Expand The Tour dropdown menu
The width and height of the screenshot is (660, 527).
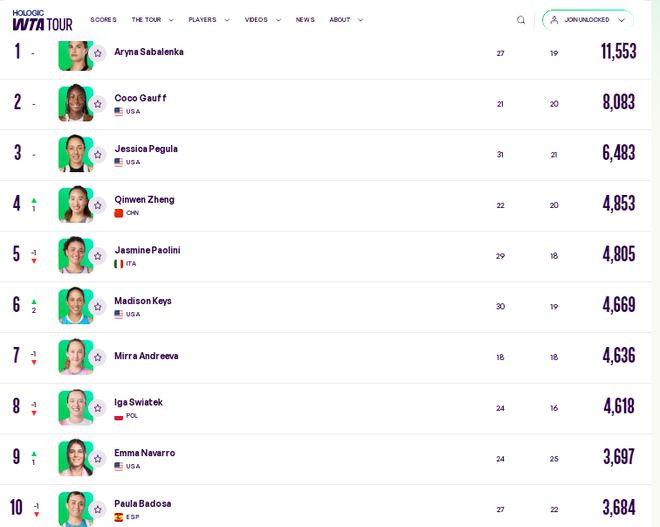point(152,20)
